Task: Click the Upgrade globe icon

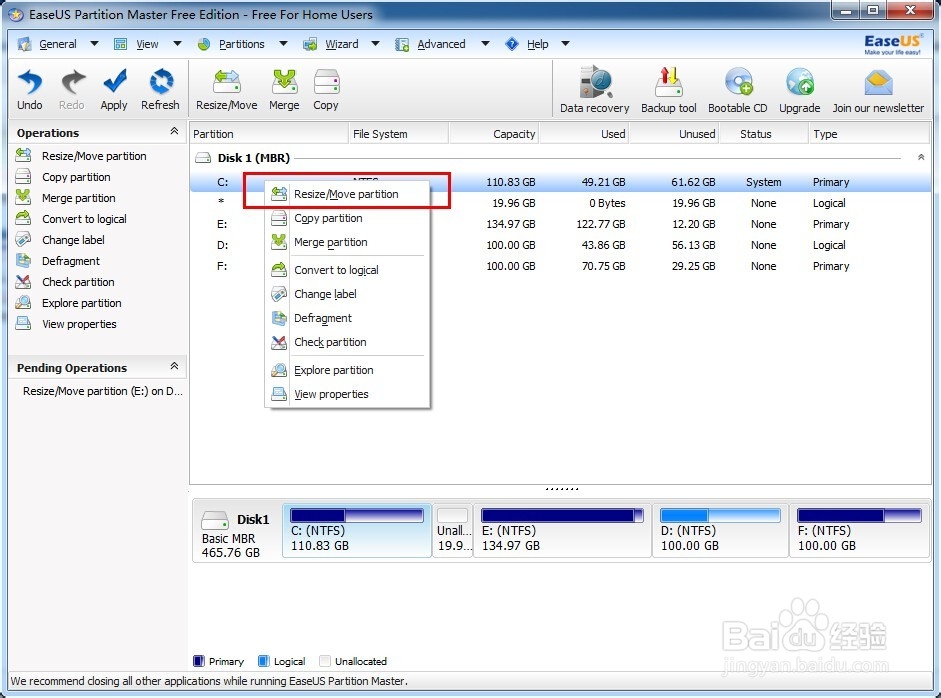Action: coord(800,82)
